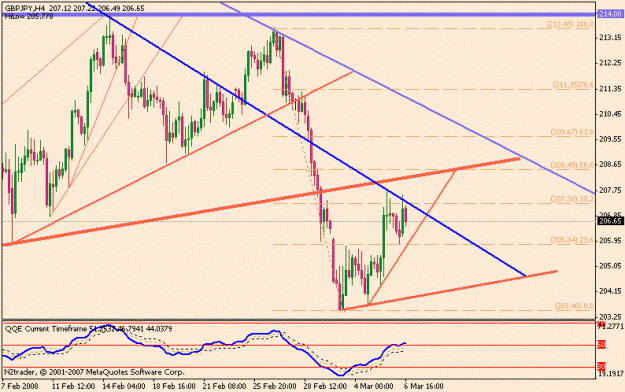
Task: Click the 11 Feb 12:00 time label
Action: 74,386
